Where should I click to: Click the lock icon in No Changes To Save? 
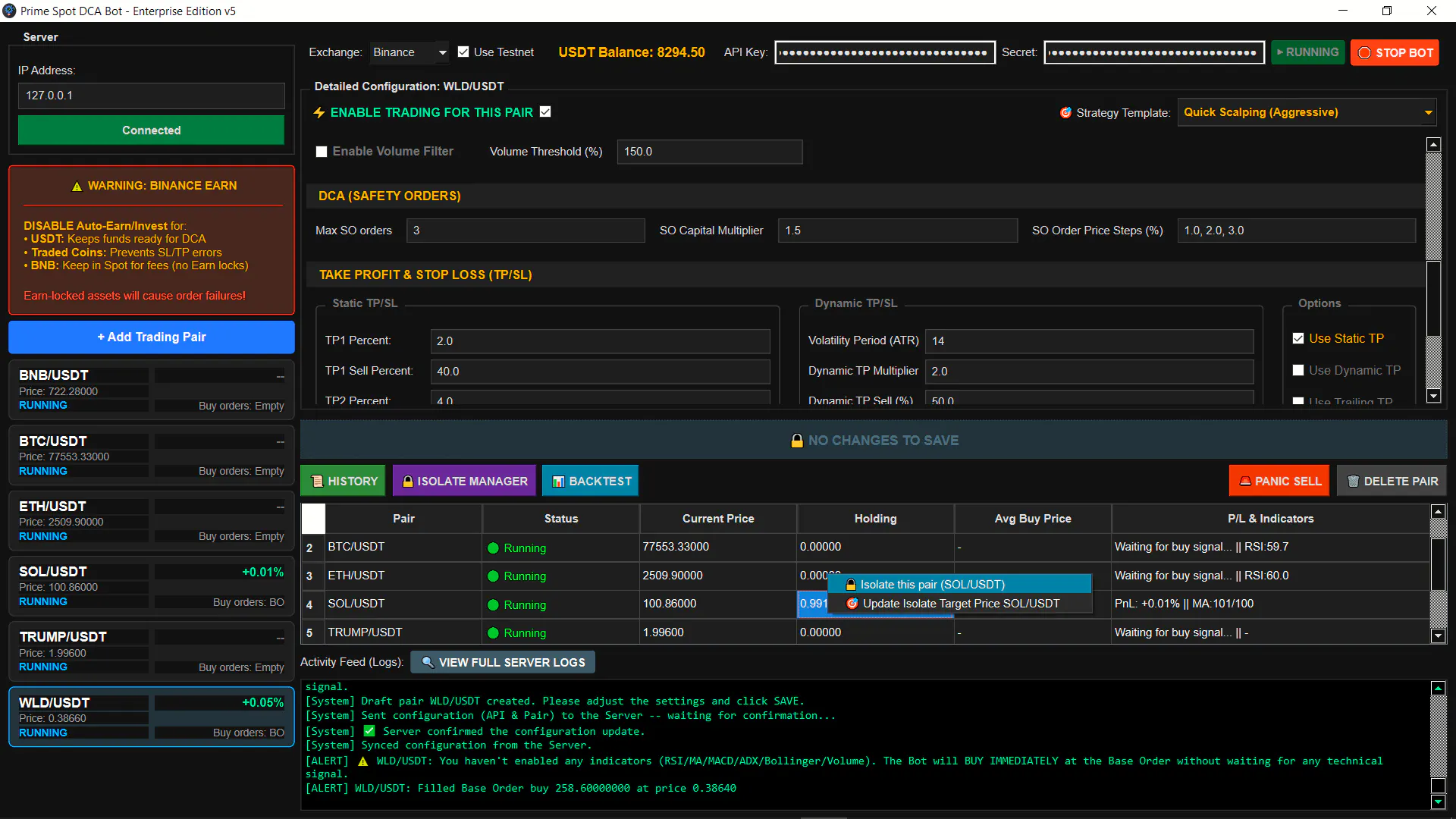(x=797, y=441)
